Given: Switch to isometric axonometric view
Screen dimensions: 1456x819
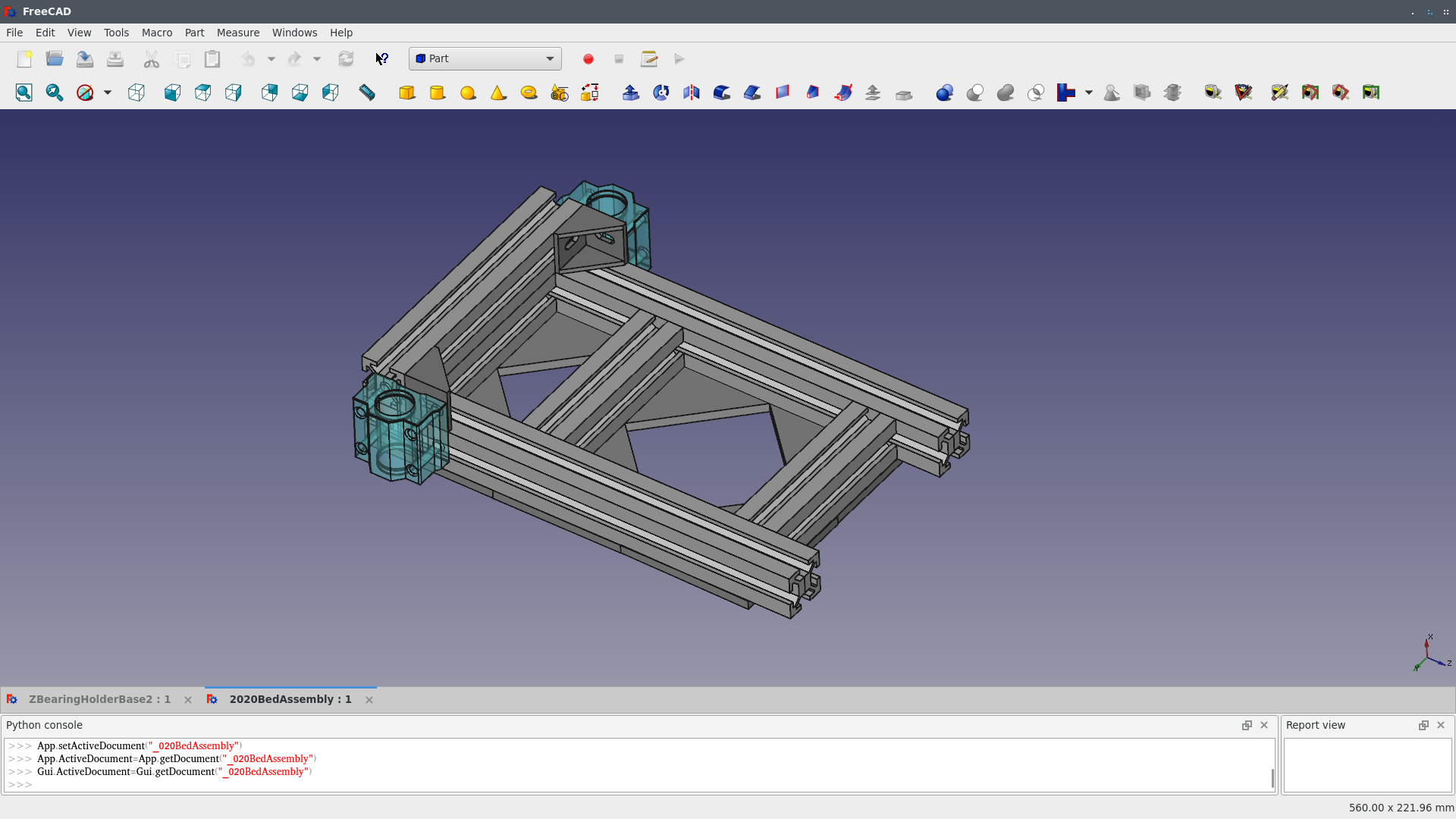Looking at the screenshot, I should [136, 93].
